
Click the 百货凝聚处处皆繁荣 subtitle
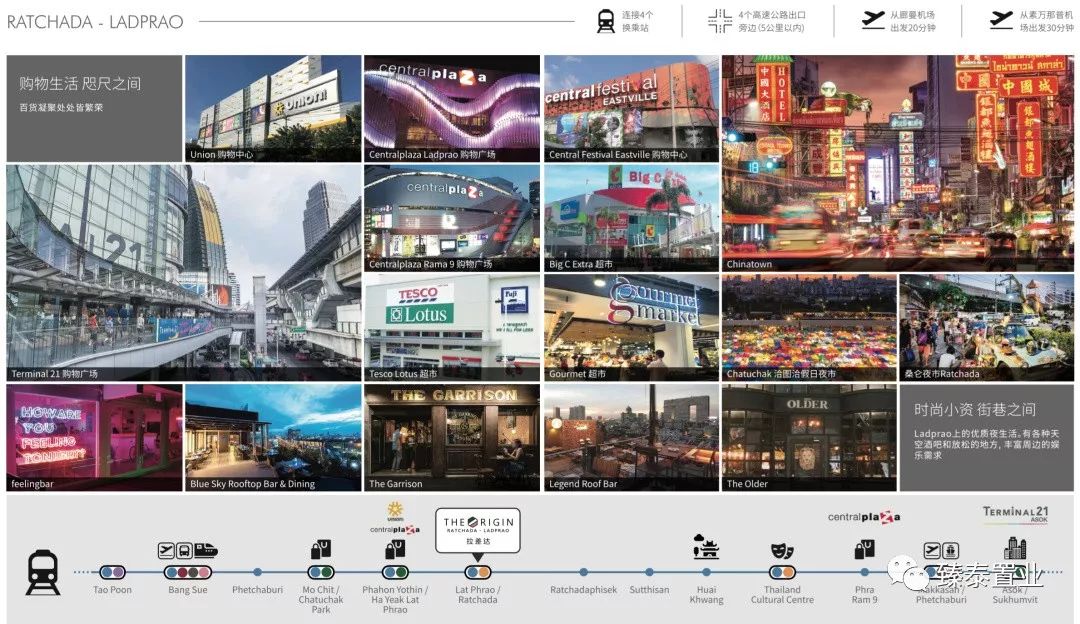pos(61,107)
